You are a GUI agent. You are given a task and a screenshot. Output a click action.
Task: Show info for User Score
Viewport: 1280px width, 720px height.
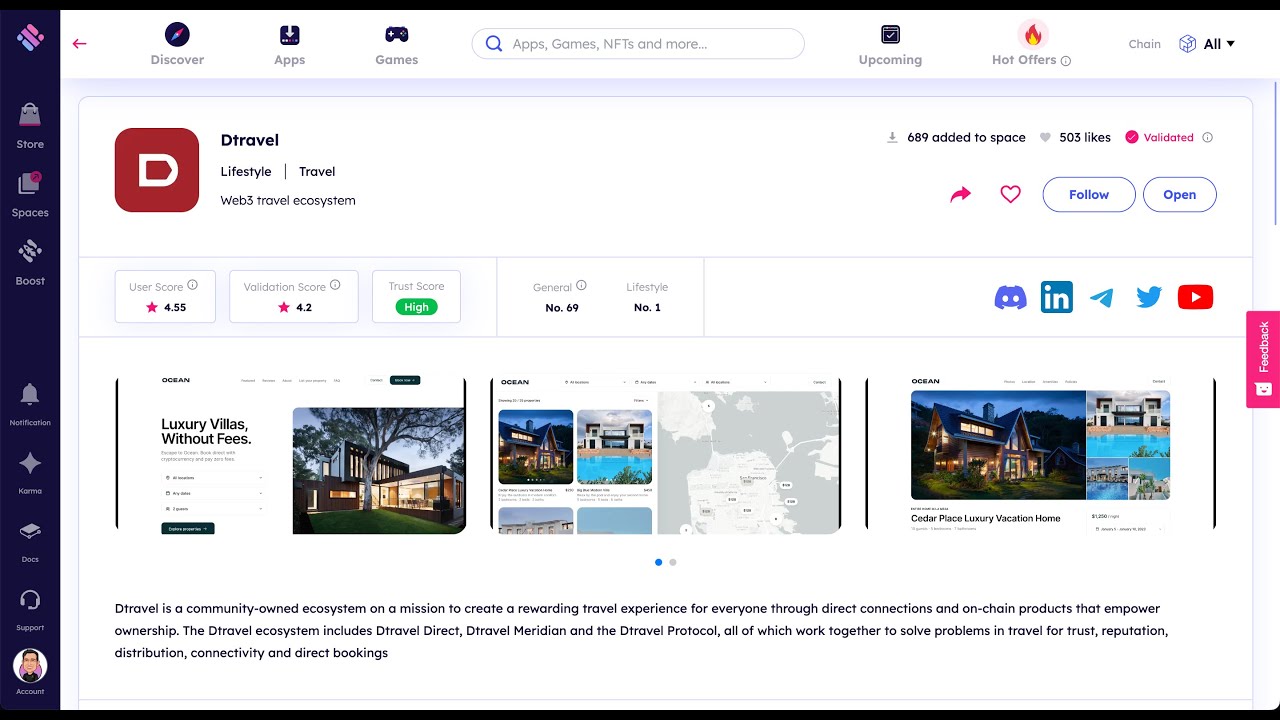click(x=193, y=285)
